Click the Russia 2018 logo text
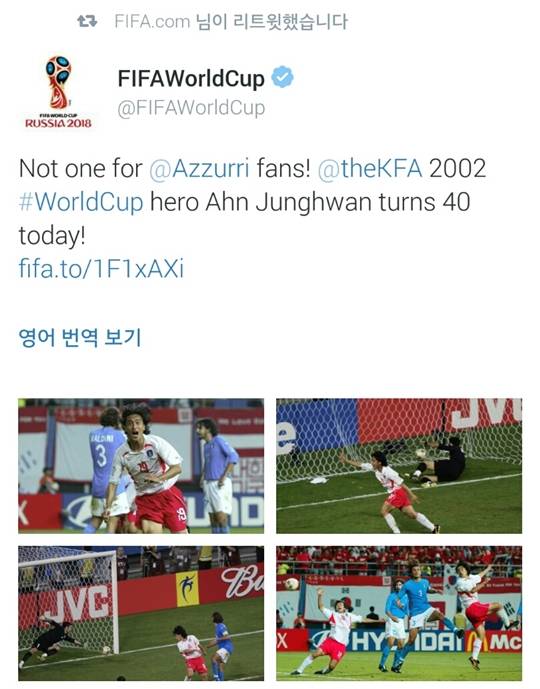Screen dimensions: 540x689 (x=58, y=123)
